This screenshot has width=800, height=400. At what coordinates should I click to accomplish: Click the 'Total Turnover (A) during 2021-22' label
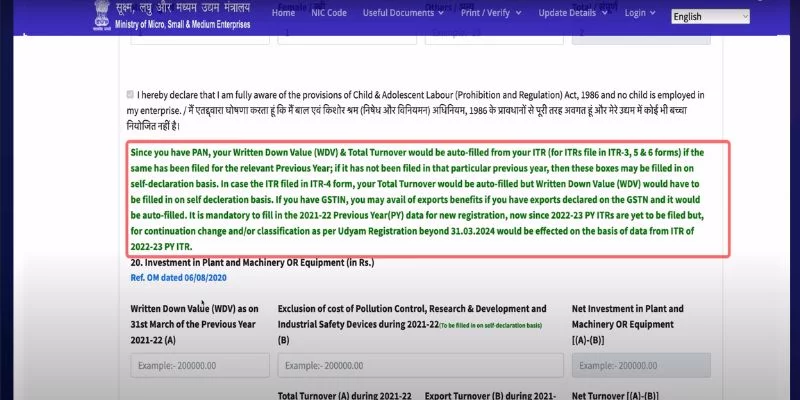coord(344,395)
